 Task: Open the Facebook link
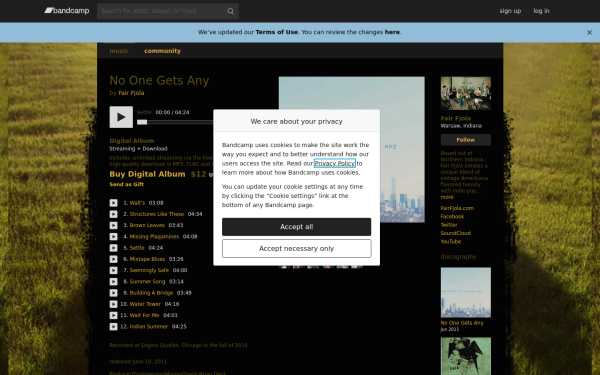[x=452, y=217]
